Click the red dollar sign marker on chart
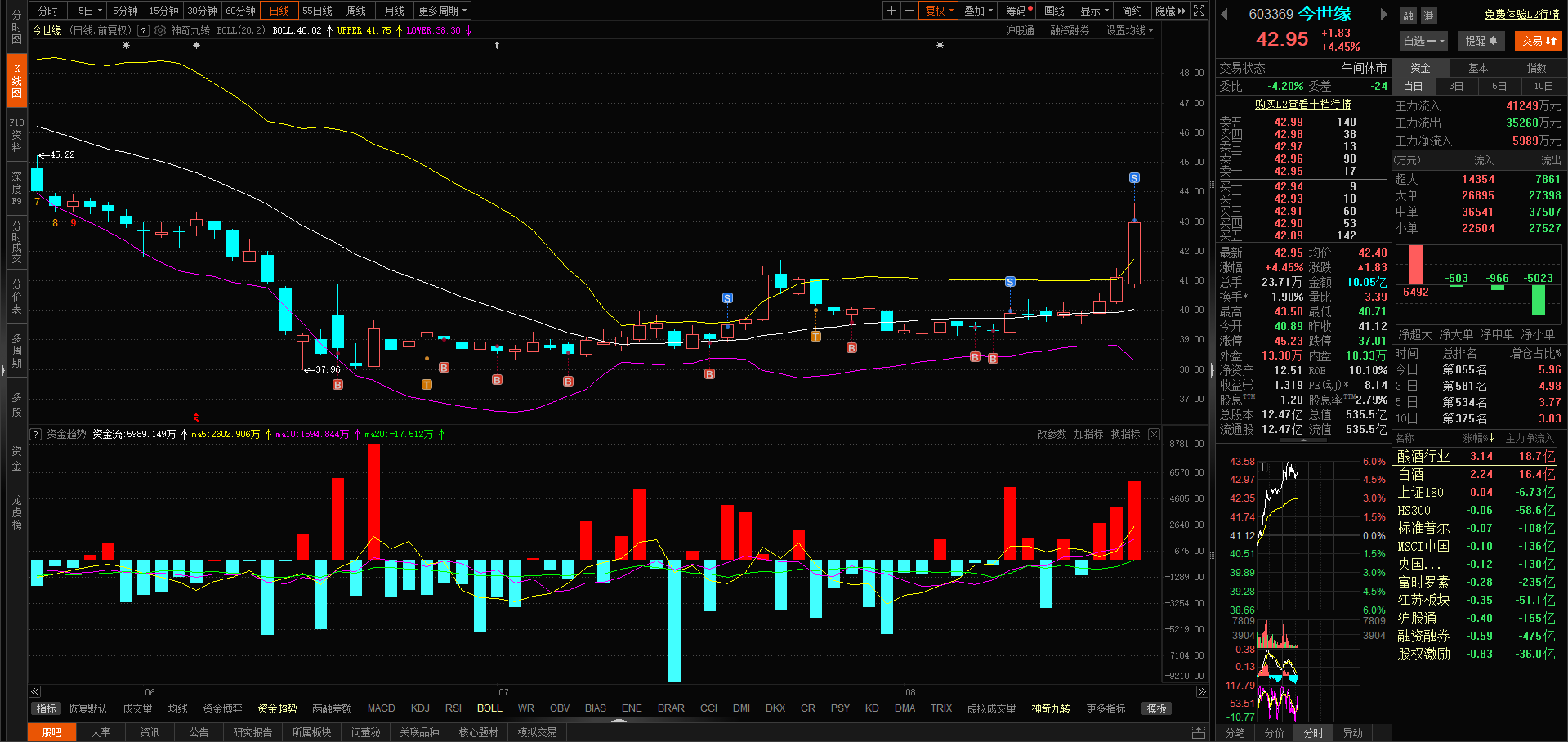 196,418
